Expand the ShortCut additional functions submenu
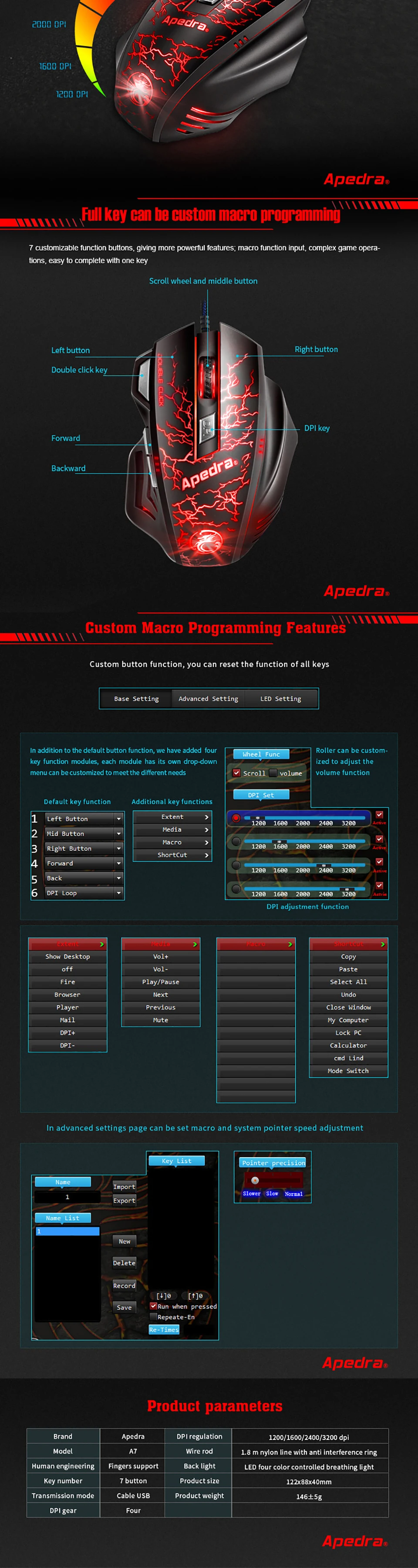The image size is (418, 1568). [172, 855]
